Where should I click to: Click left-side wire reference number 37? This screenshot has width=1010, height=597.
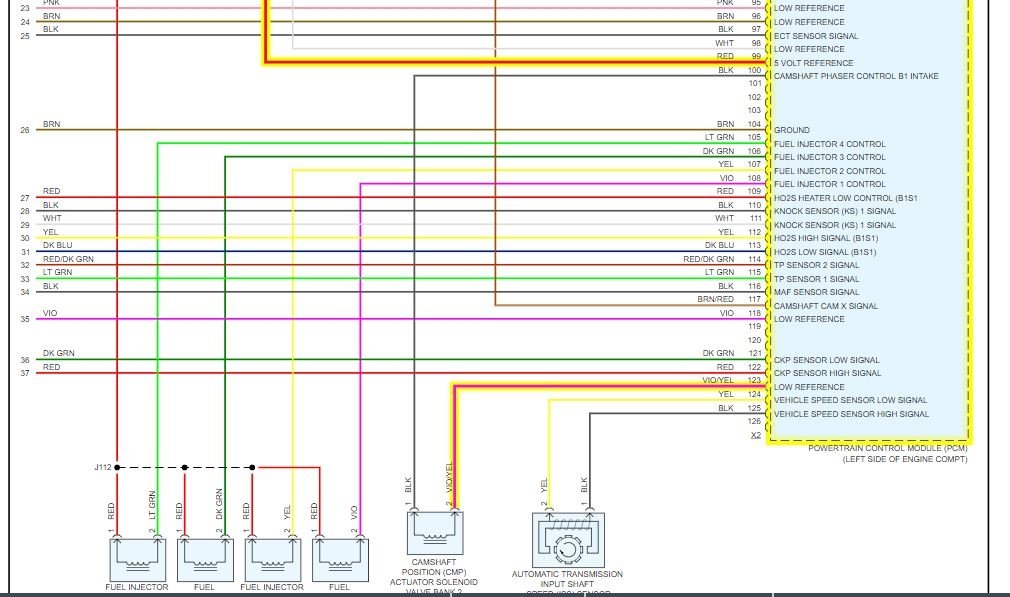(x=25, y=374)
